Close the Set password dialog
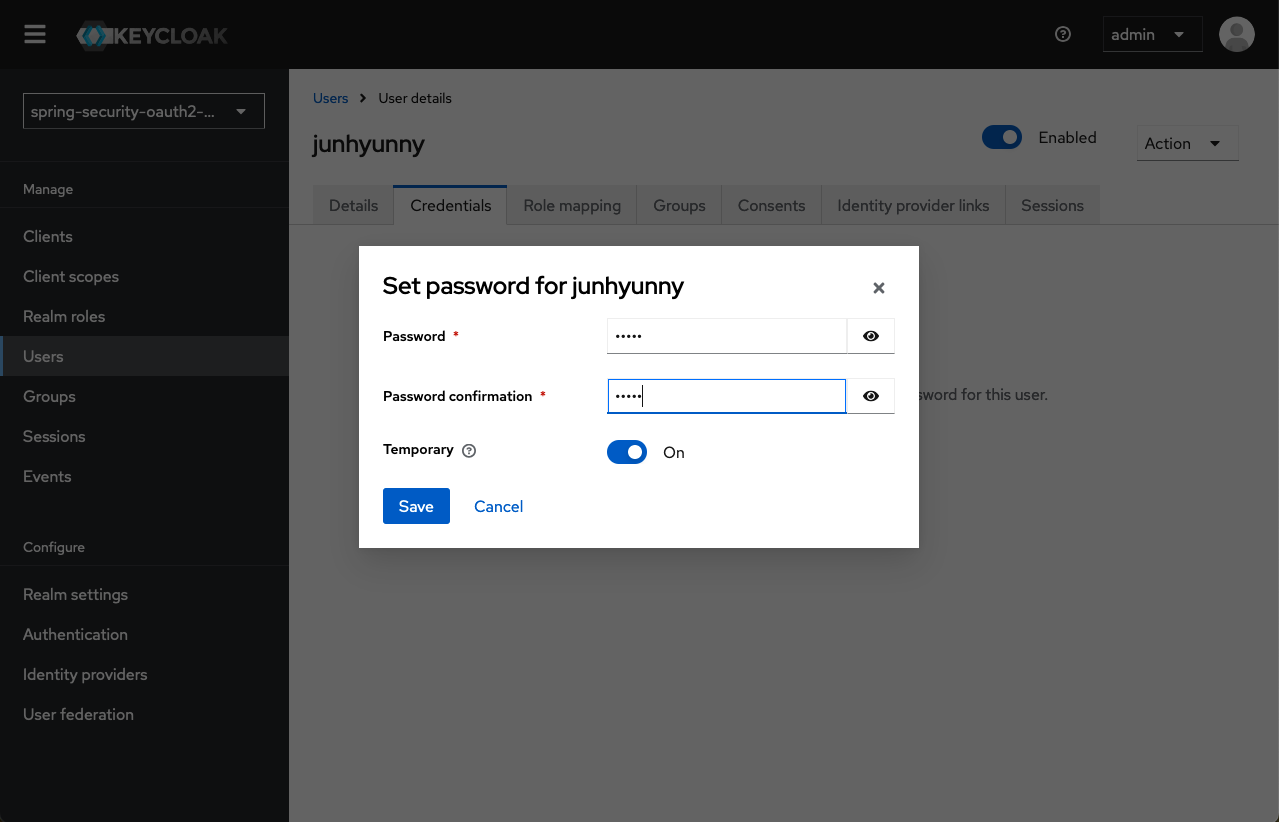This screenshot has width=1279, height=822. [879, 288]
